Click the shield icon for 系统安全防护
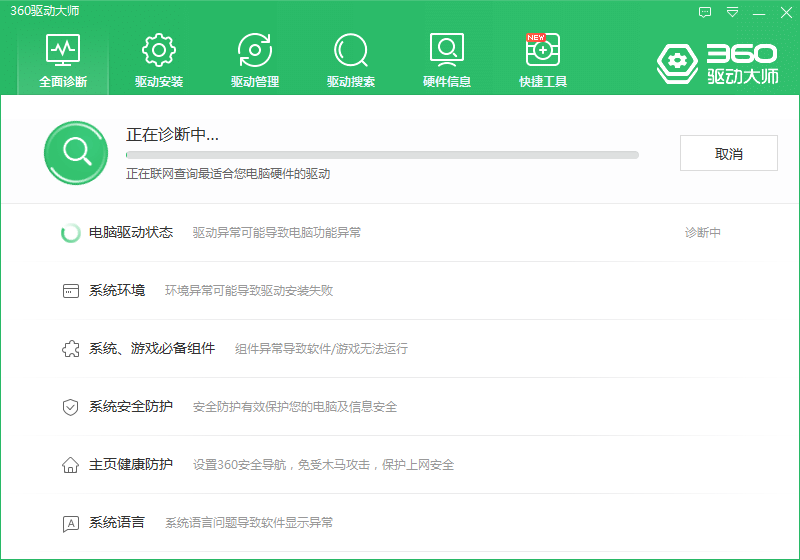 [x=70, y=407]
